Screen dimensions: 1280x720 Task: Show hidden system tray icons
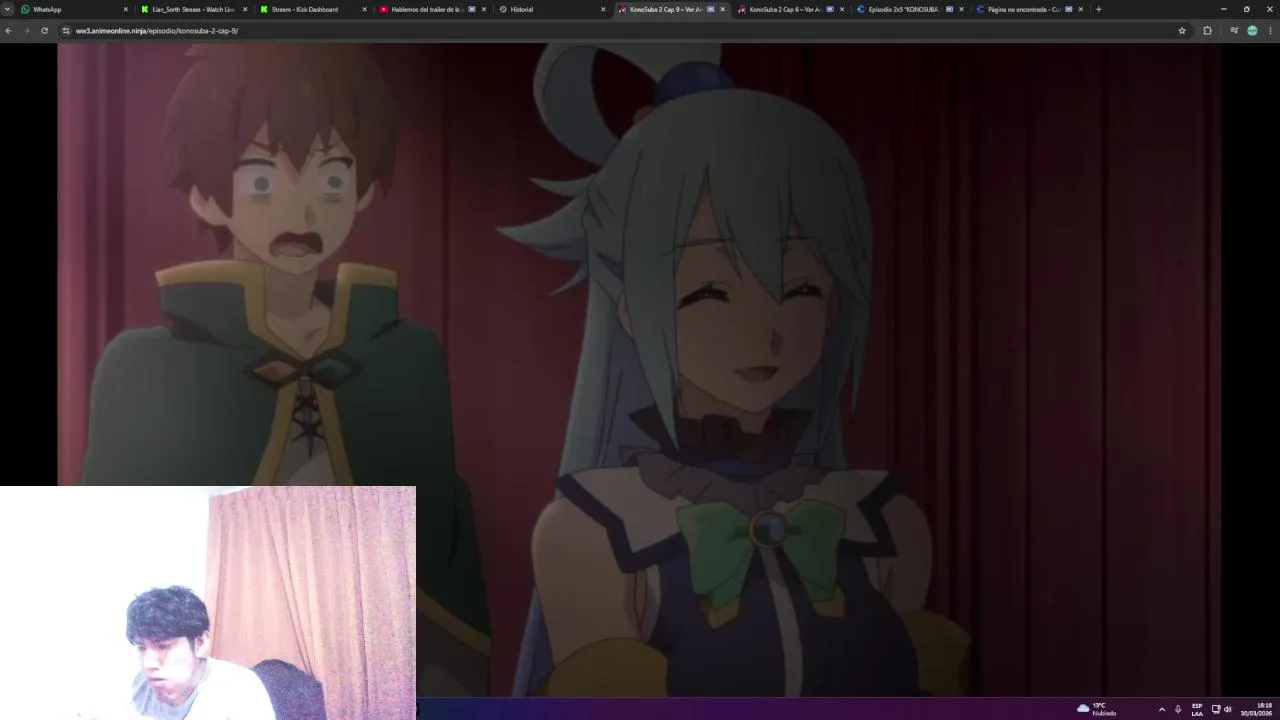pyautogui.click(x=1161, y=709)
